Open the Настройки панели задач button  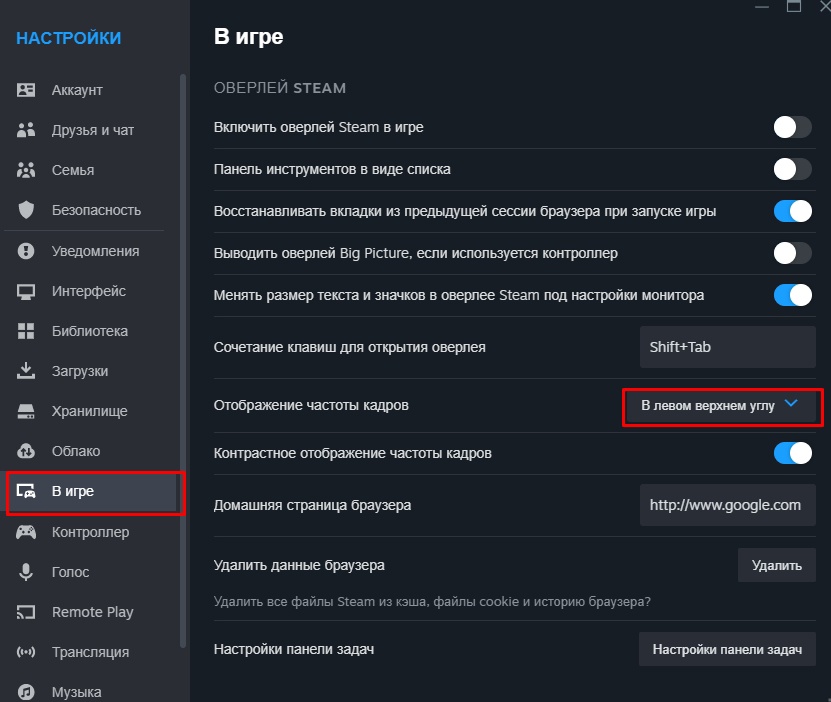click(727, 649)
